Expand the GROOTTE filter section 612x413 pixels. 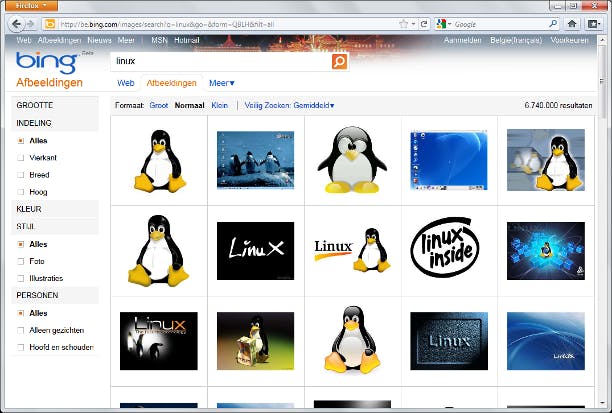click(55, 105)
